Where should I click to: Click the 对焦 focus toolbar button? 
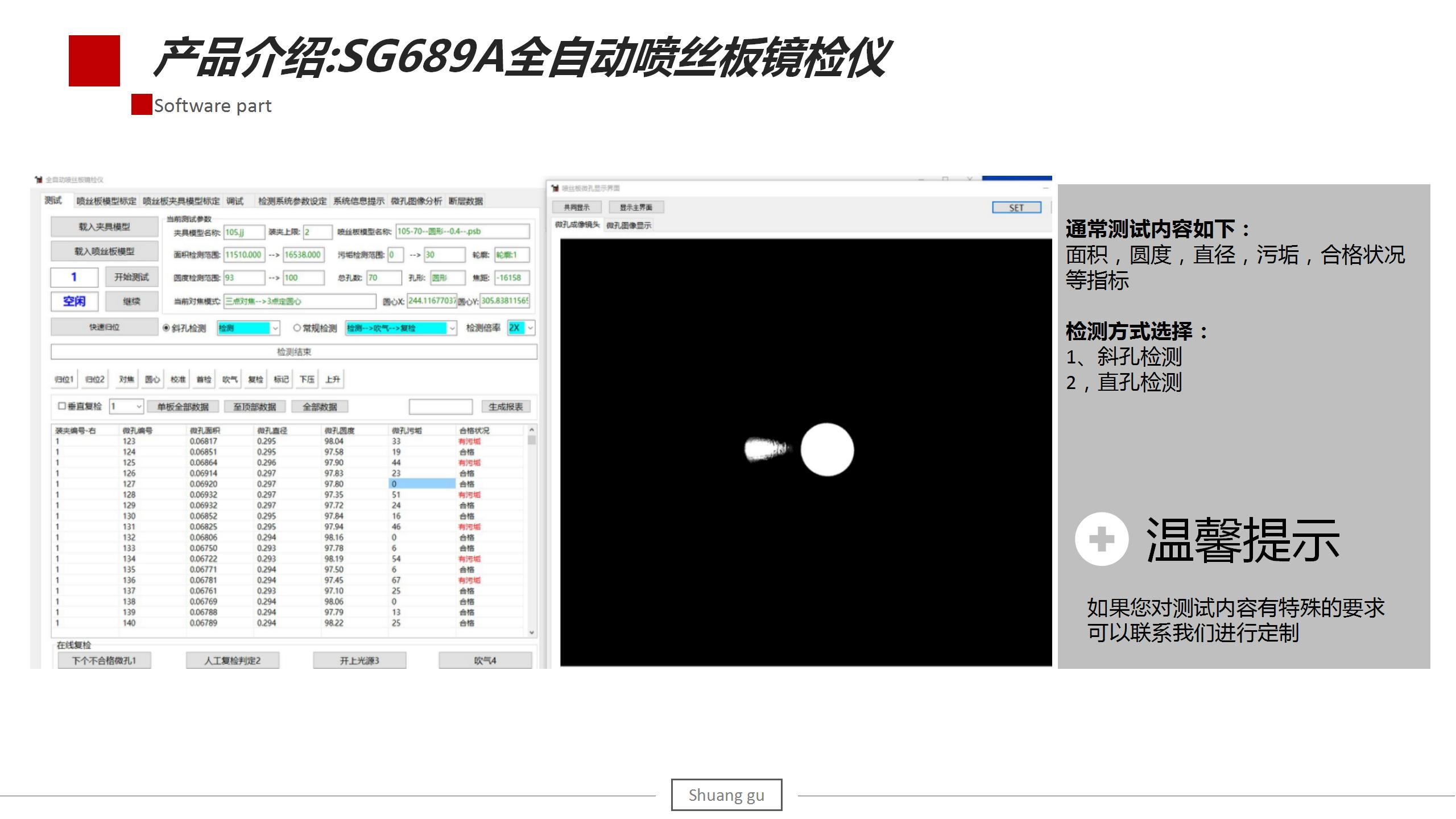coord(126,379)
